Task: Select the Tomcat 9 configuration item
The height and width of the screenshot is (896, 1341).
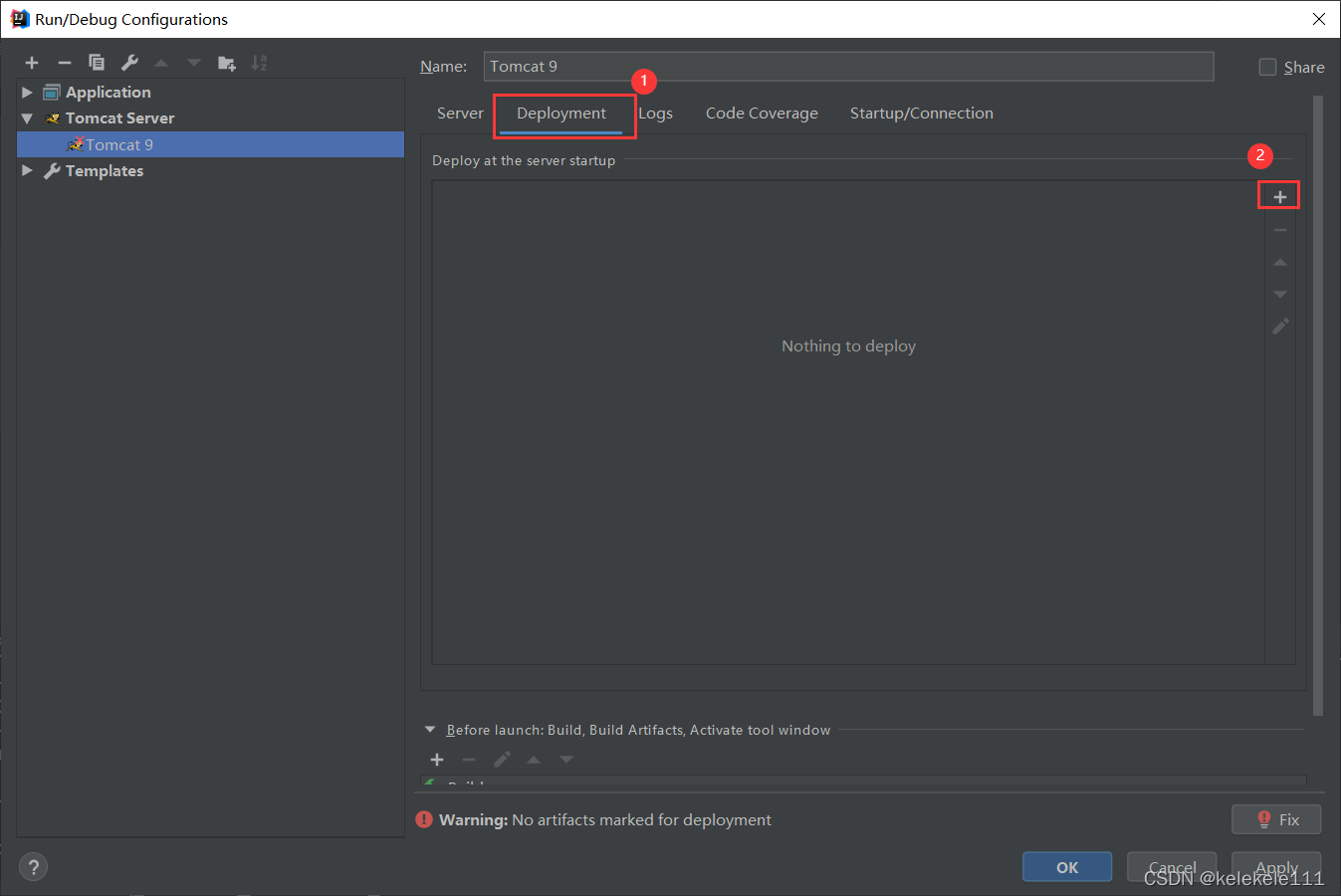Action: pyautogui.click(x=211, y=144)
